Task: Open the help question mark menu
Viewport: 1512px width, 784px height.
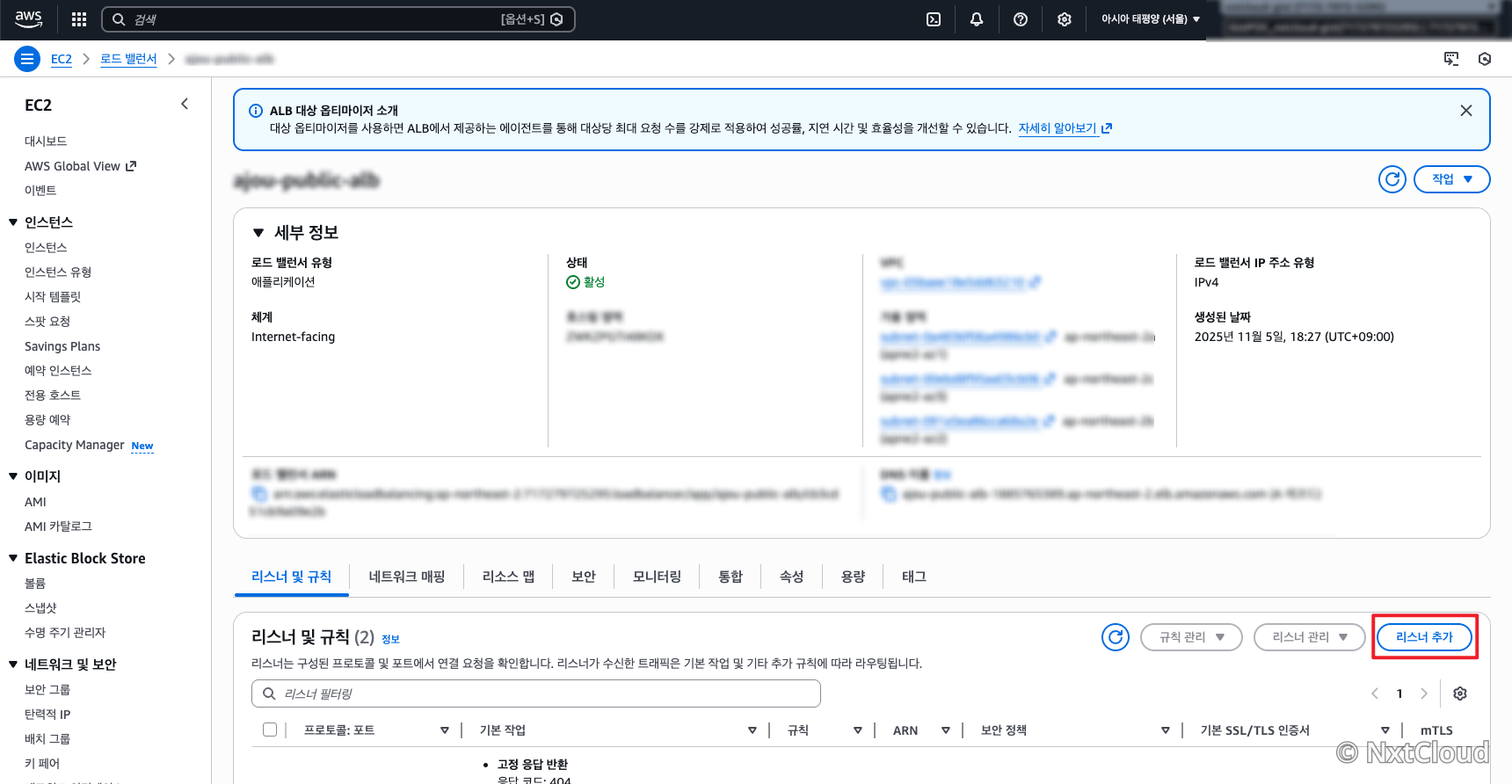Action: [1021, 19]
